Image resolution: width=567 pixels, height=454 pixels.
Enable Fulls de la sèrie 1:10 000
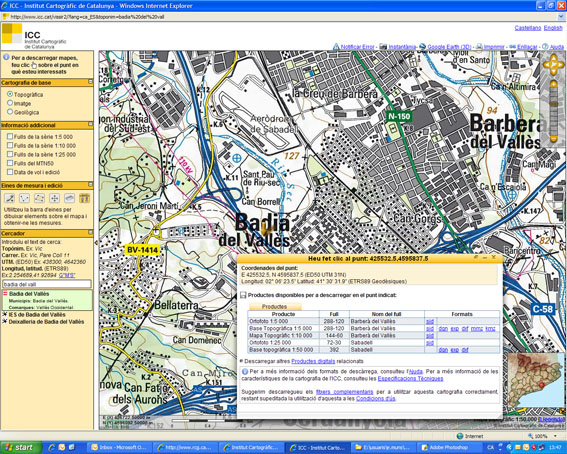click(x=10, y=145)
